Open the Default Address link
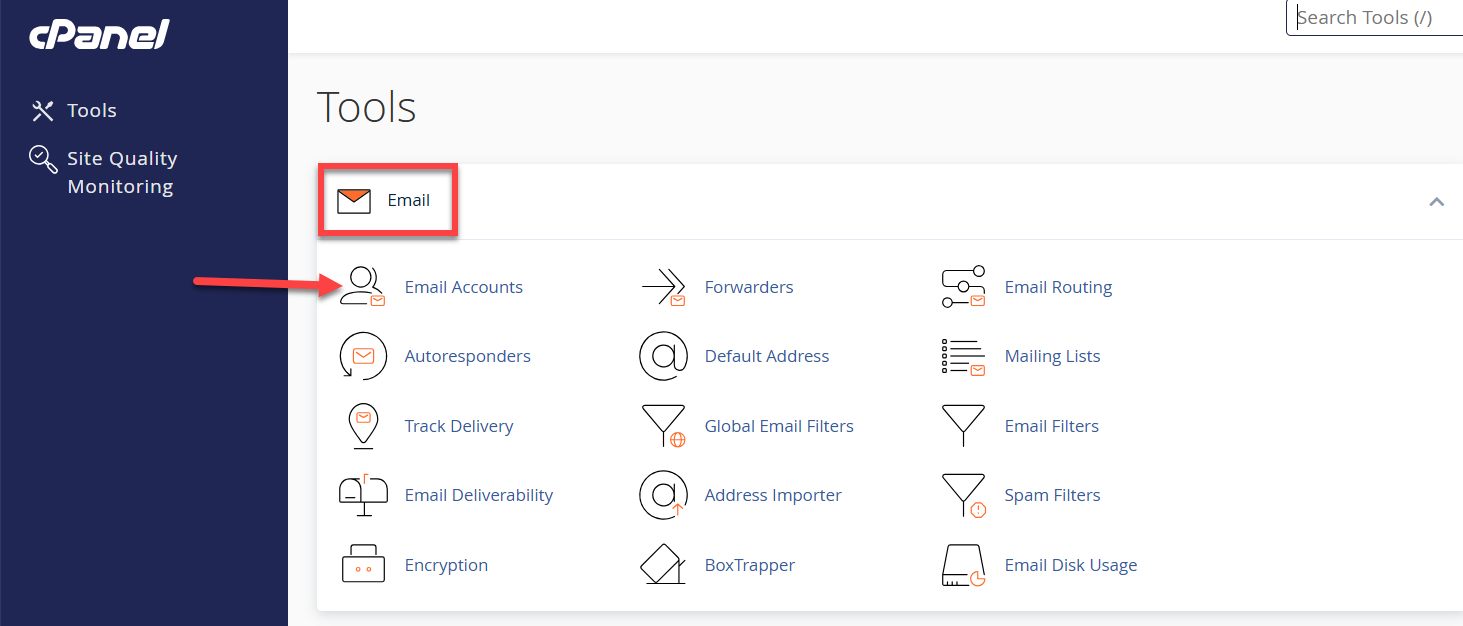The height and width of the screenshot is (626, 1463). (x=767, y=356)
